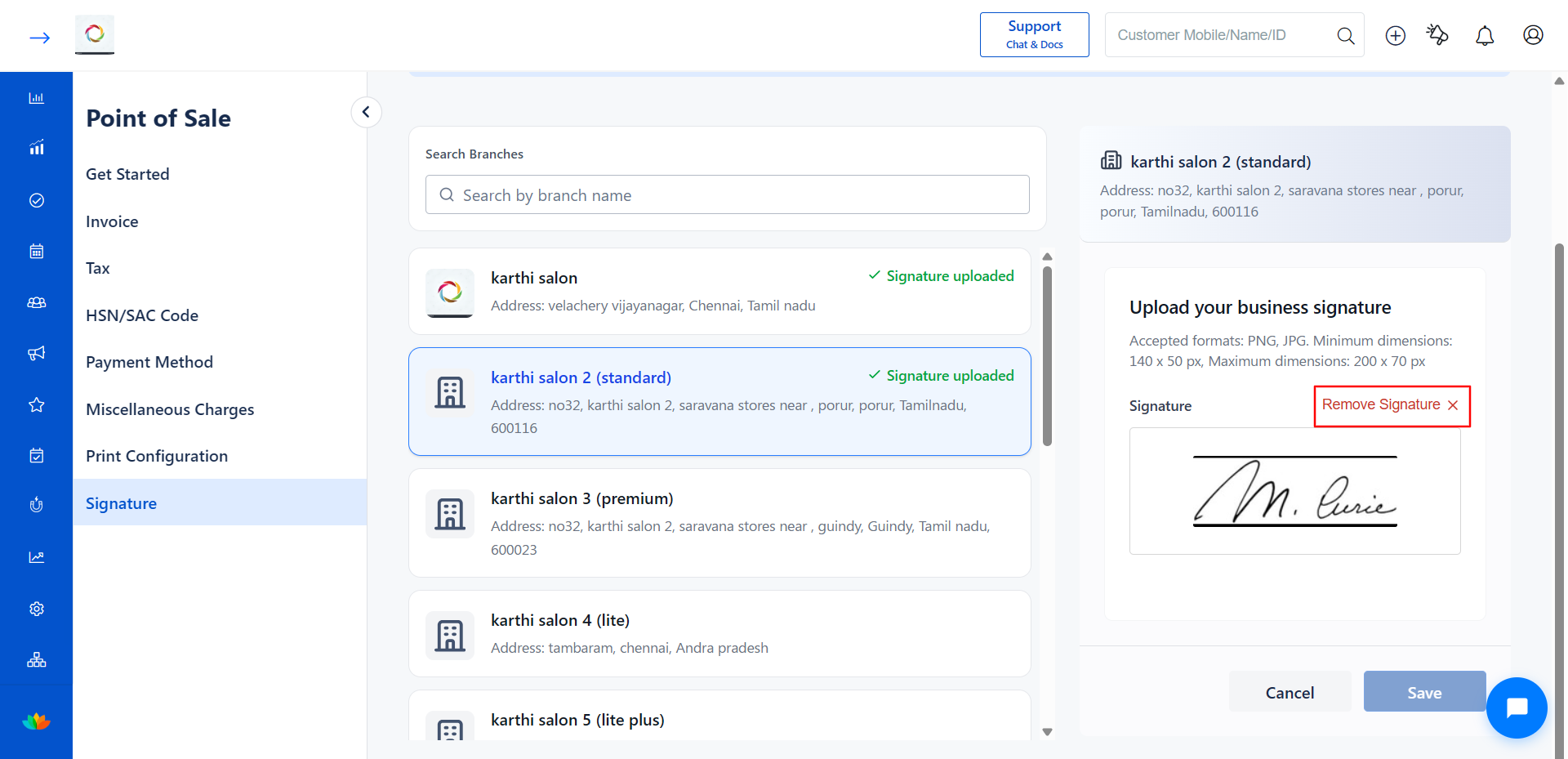Open the customers group sidebar icon

37,302
